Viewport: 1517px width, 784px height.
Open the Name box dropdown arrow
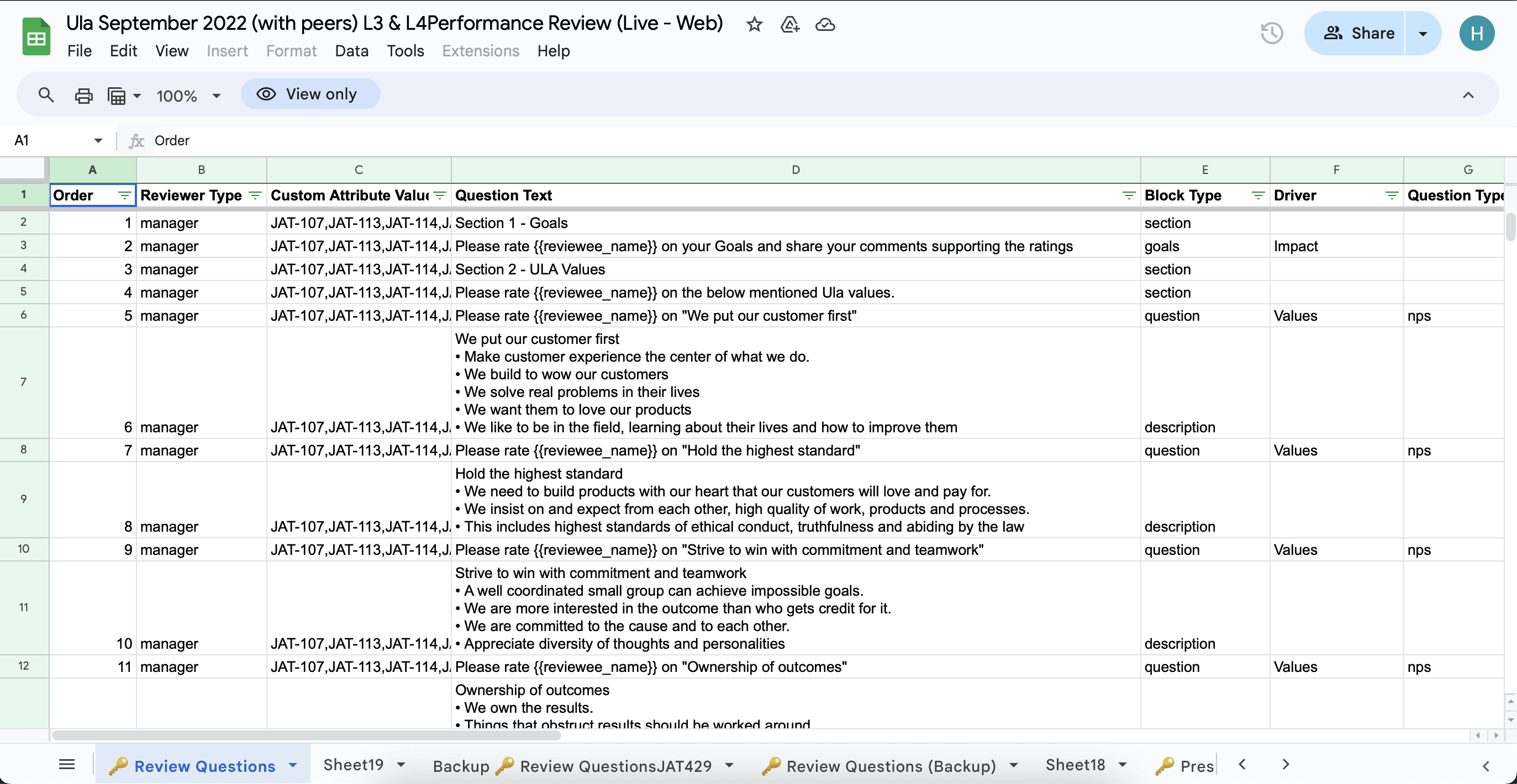click(x=98, y=140)
